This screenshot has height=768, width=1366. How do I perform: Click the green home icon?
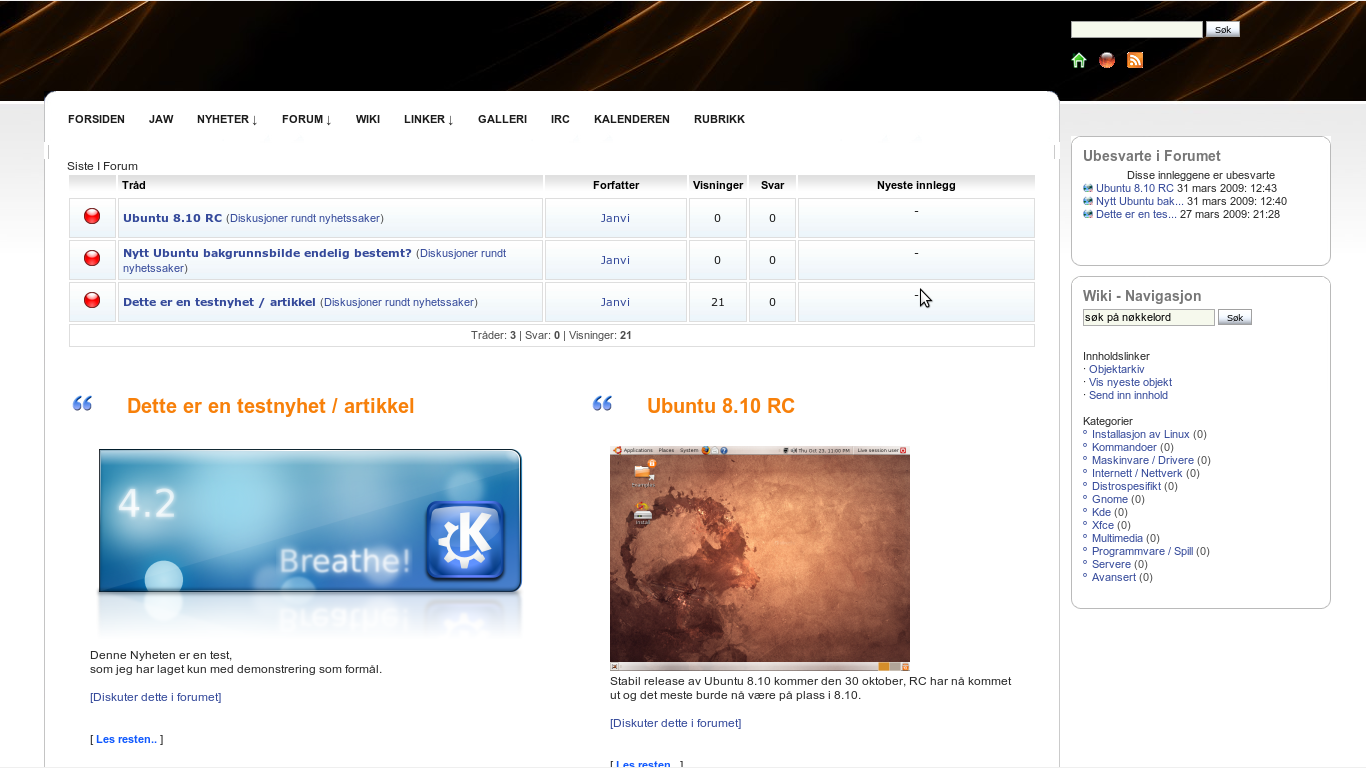tap(1079, 60)
